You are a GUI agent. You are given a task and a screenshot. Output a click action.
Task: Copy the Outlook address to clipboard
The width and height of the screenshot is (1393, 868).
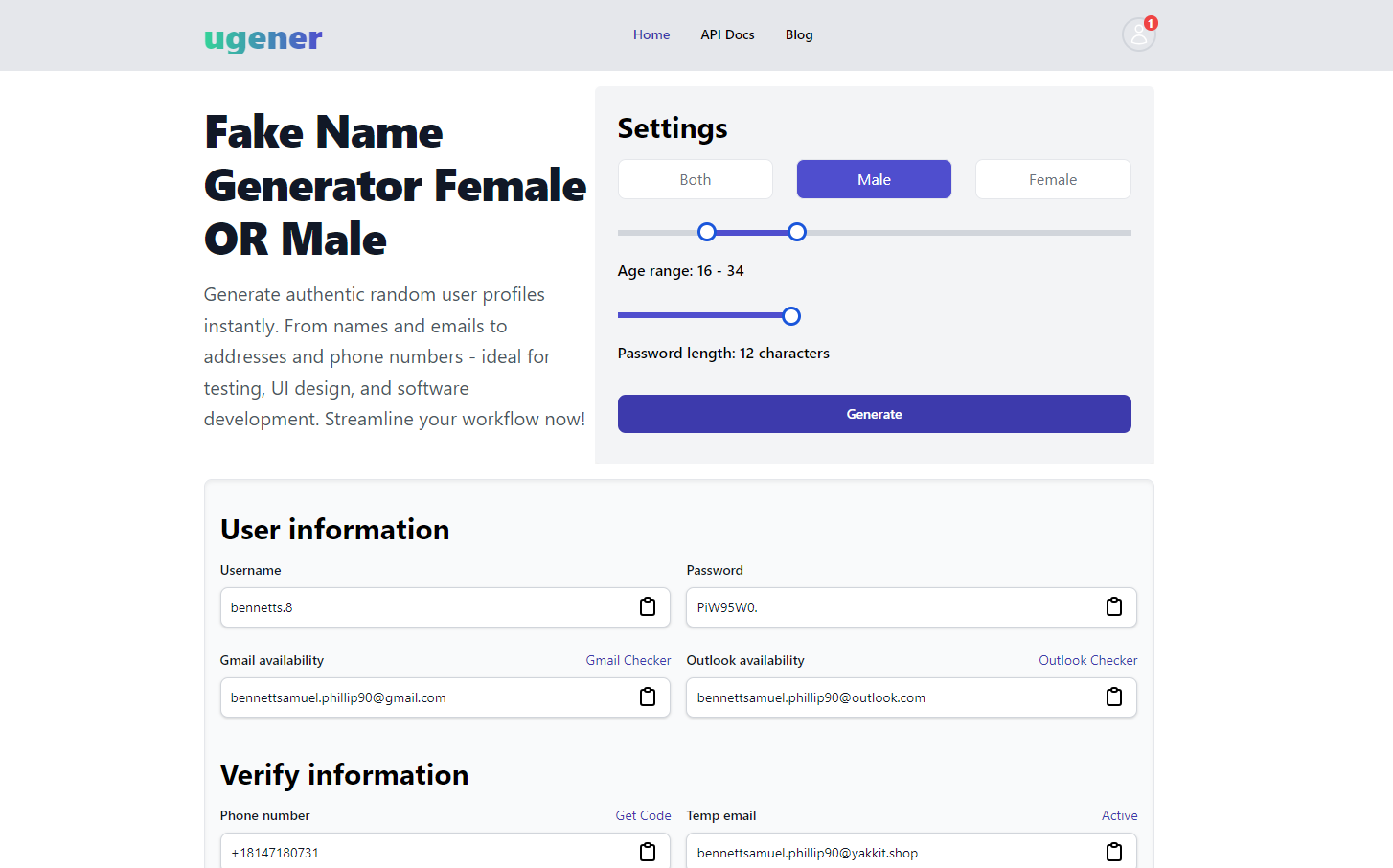pyautogui.click(x=1114, y=697)
